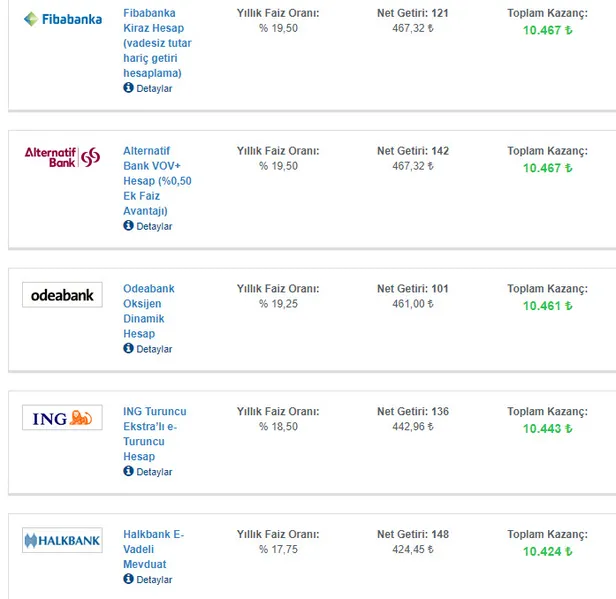616x599 pixels.
Task: Open ING Turuncu Ekstra'lı e-Turuncu Hesap link
Action: click(x=154, y=434)
